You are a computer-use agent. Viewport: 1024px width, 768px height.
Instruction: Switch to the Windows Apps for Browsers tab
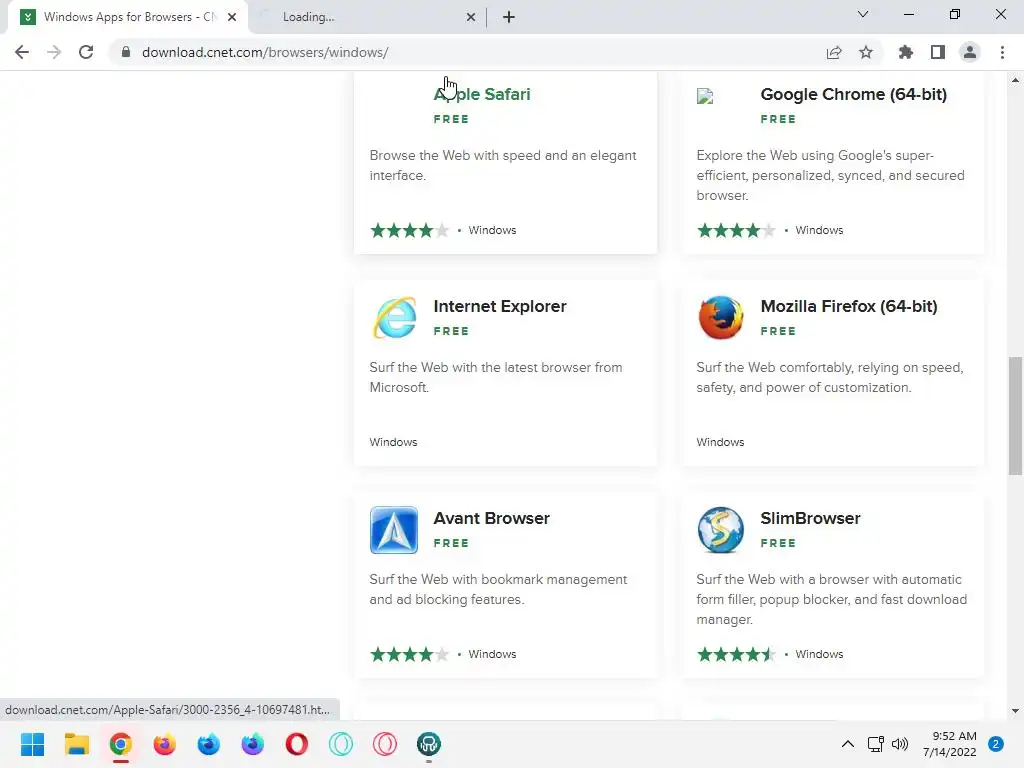pos(128,17)
